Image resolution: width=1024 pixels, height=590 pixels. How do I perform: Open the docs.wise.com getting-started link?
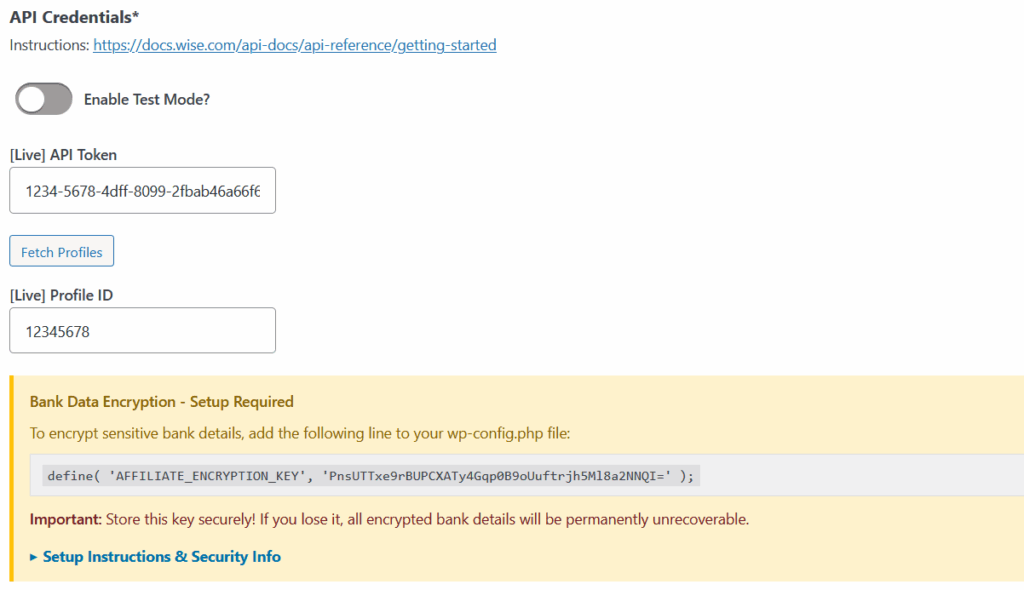coord(295,45)
